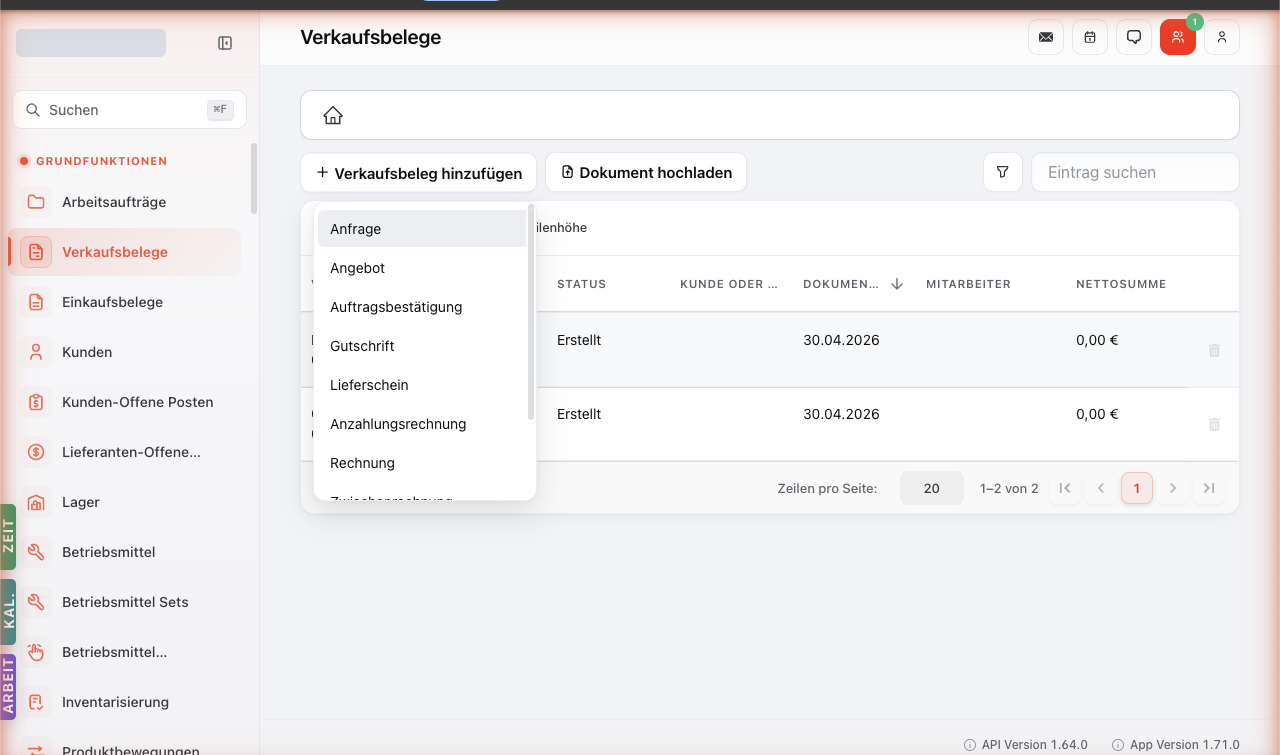
Task: Click the 1–2 von 2 pagination text
Action: point(1009,489)
